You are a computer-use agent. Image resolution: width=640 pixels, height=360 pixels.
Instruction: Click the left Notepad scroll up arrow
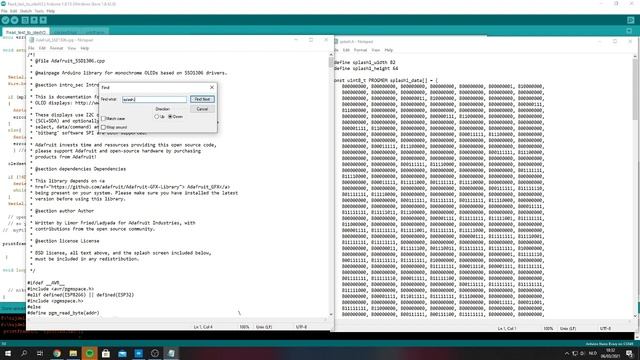tap(331, 54)
